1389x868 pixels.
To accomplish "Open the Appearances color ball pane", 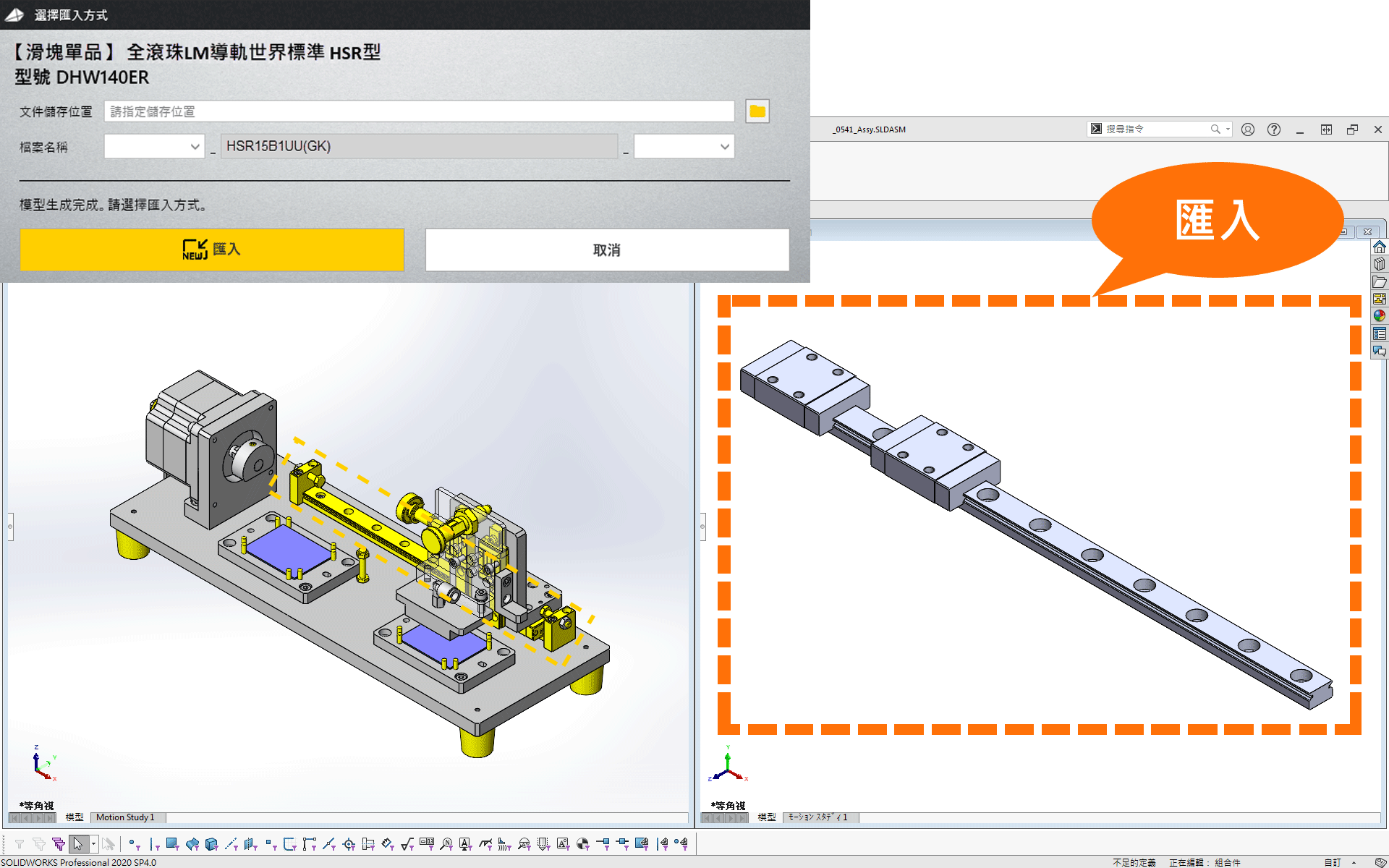I will (1380, 316).
